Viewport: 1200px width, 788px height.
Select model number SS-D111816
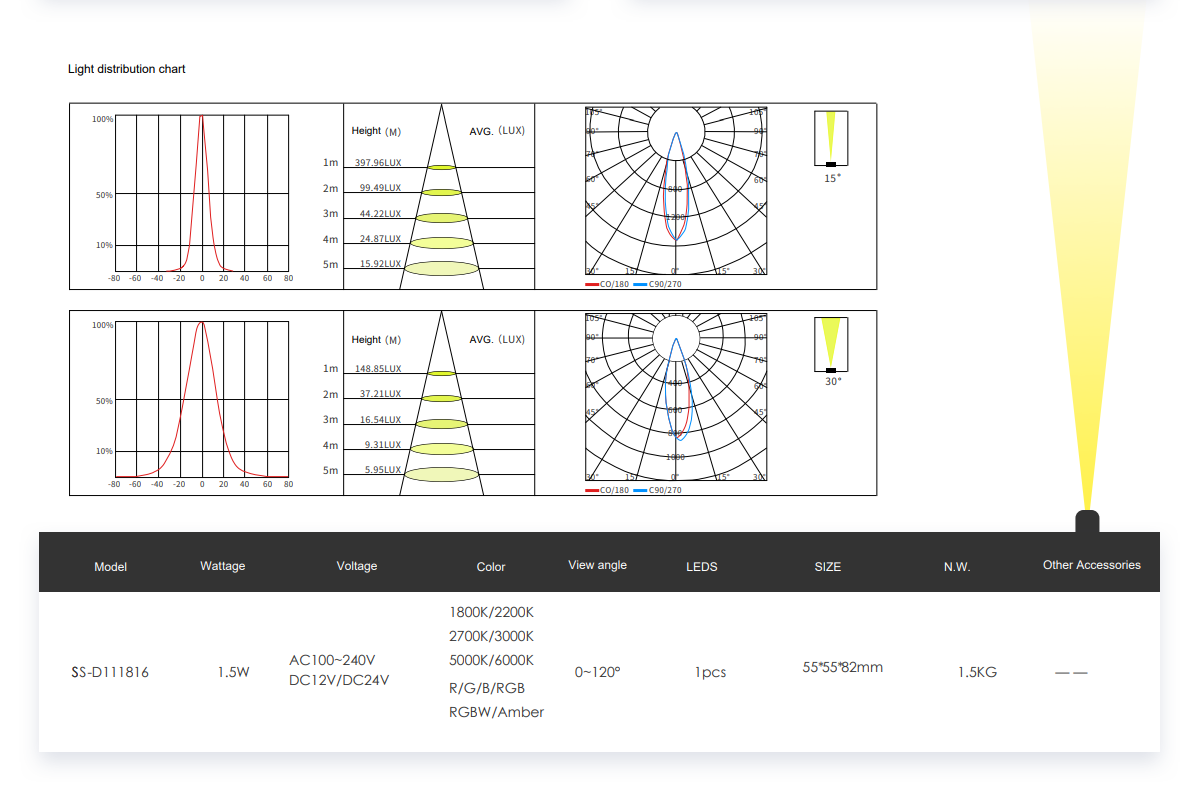[110, 672]
